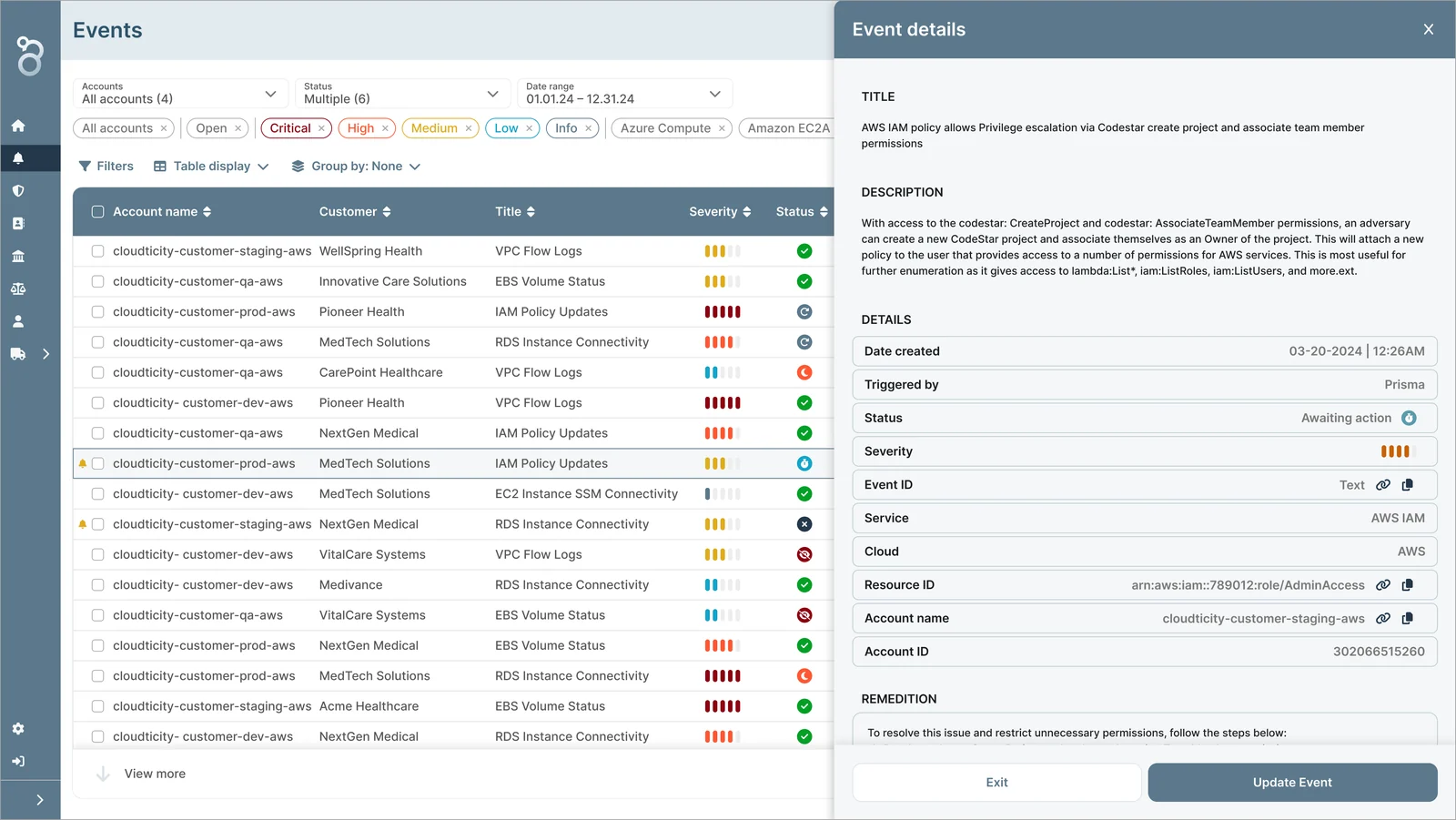Screen dimensions: 1456x820
Task: Tick the select-all checkbox in table header
Action: pos(97,212)
